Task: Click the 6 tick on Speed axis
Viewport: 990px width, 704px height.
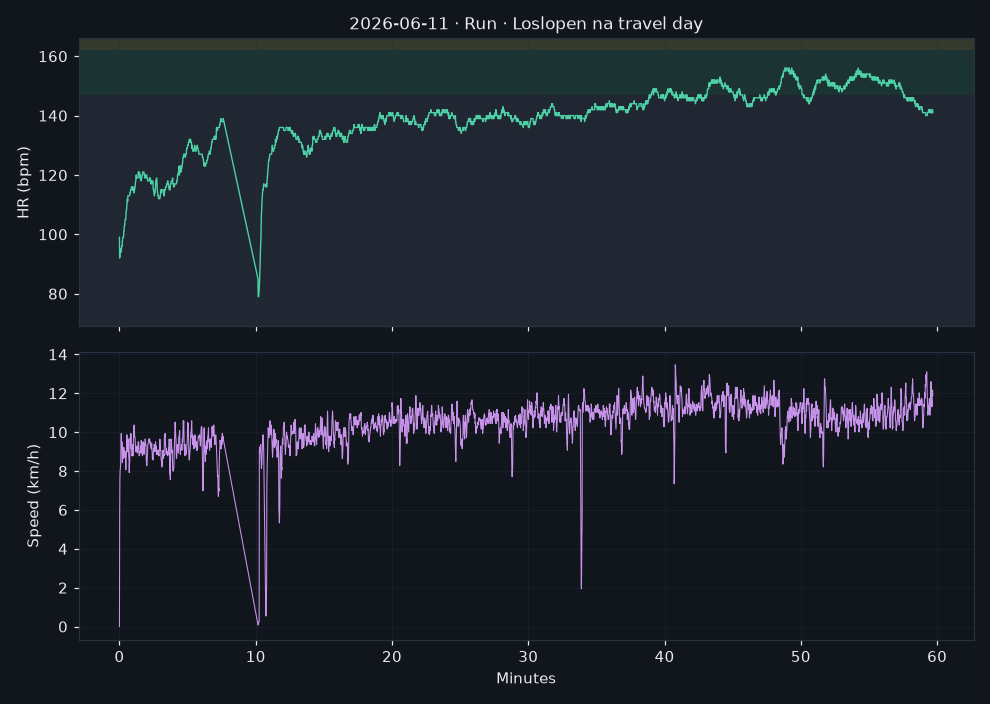Action: tap(63, 511)
